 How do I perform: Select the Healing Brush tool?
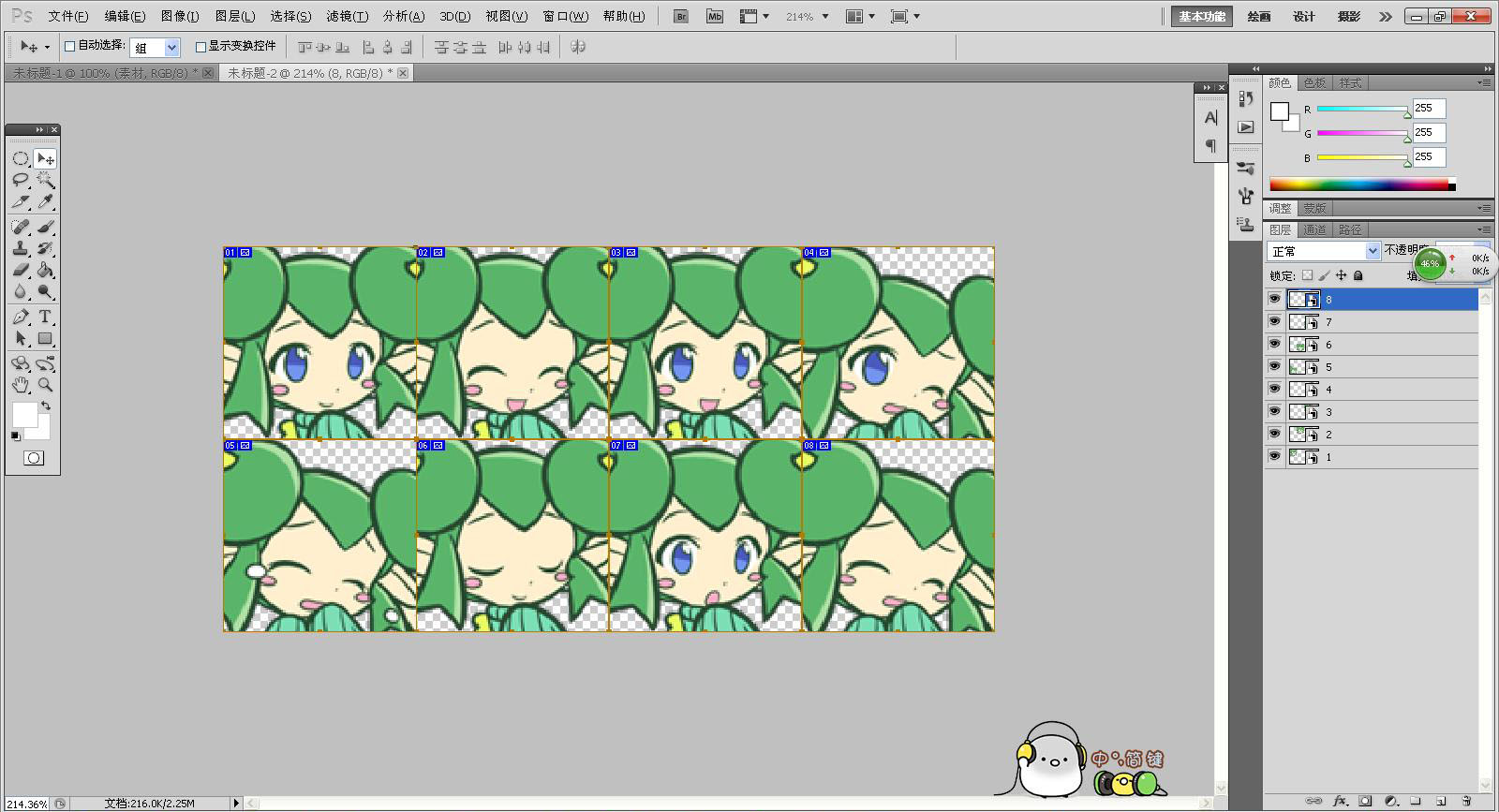[21, 227]
